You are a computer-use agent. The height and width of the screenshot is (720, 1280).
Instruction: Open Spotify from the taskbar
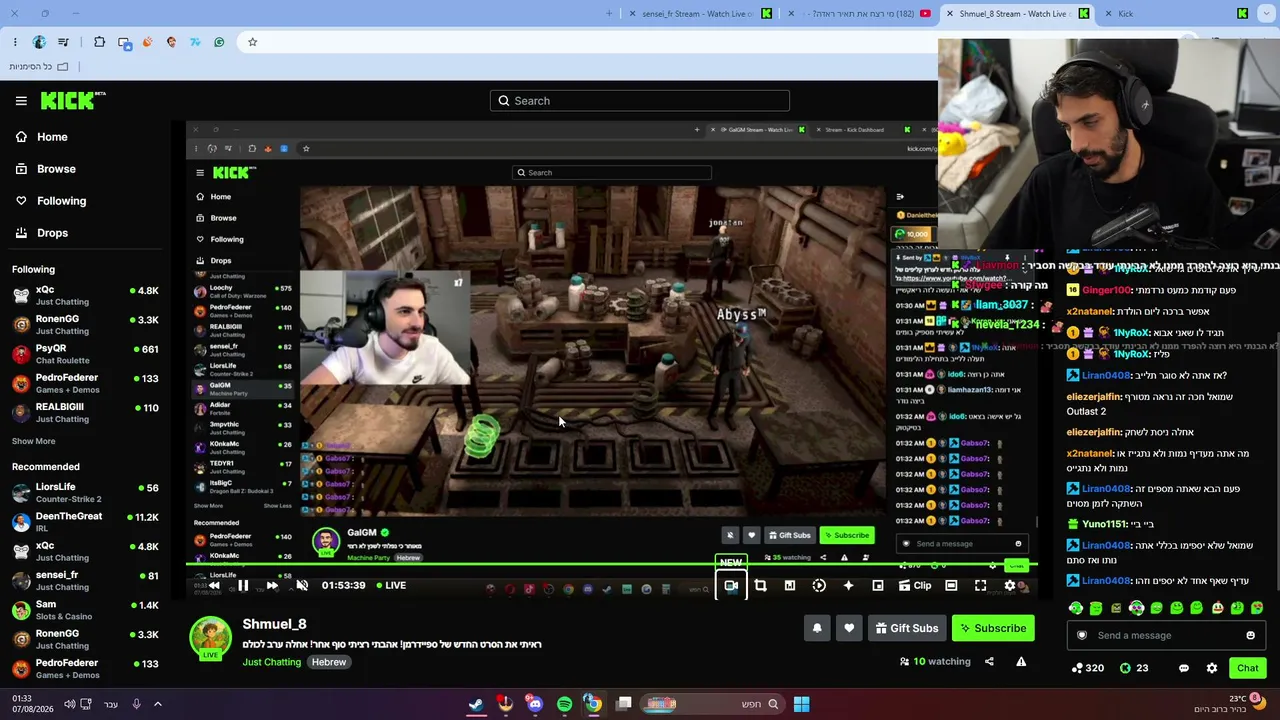point(564,704)
